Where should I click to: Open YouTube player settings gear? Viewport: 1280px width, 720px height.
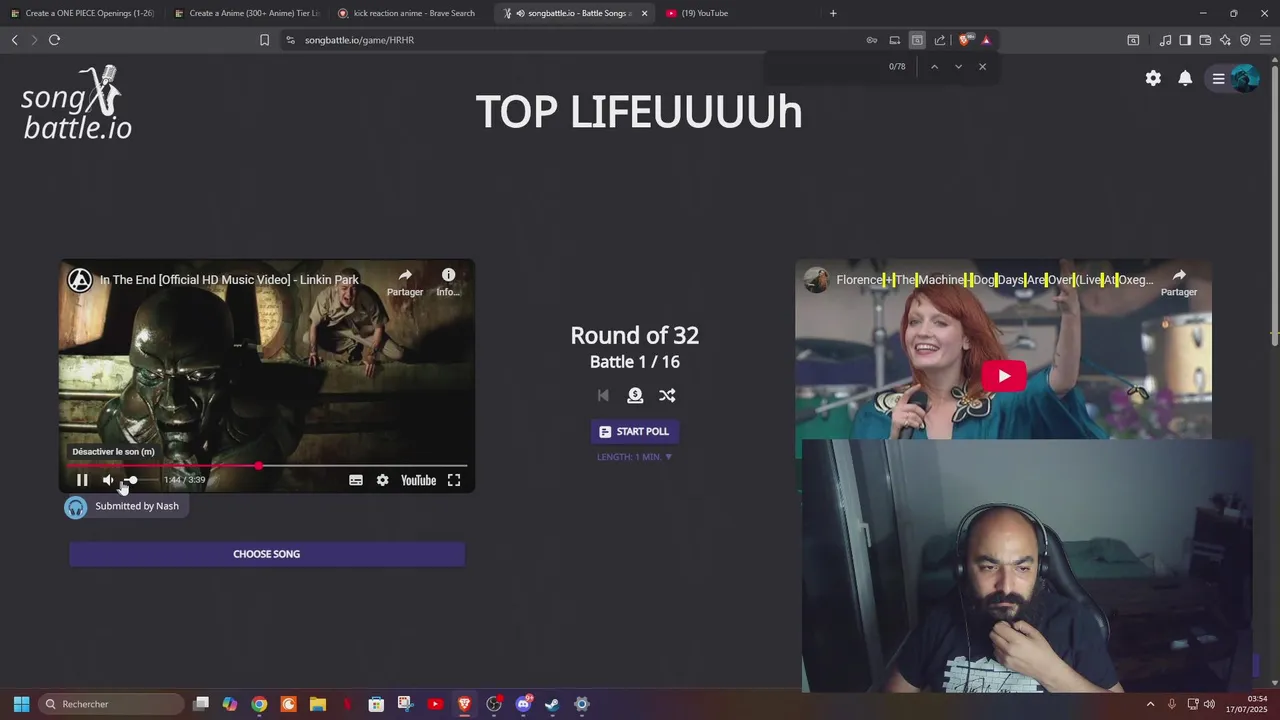click(382, 480)
